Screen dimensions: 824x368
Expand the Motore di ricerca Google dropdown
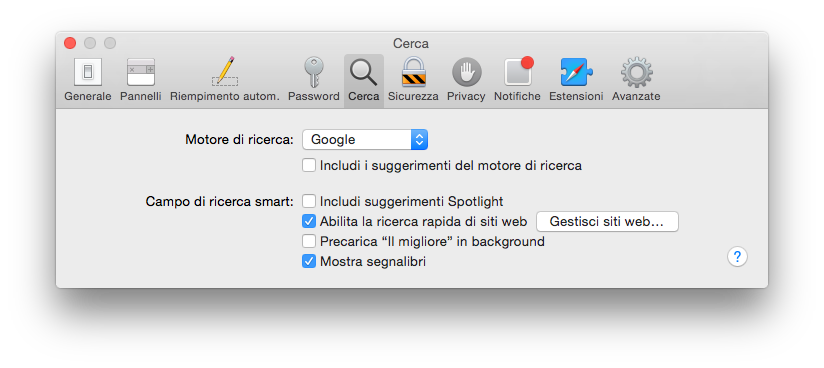click(365, 140)
